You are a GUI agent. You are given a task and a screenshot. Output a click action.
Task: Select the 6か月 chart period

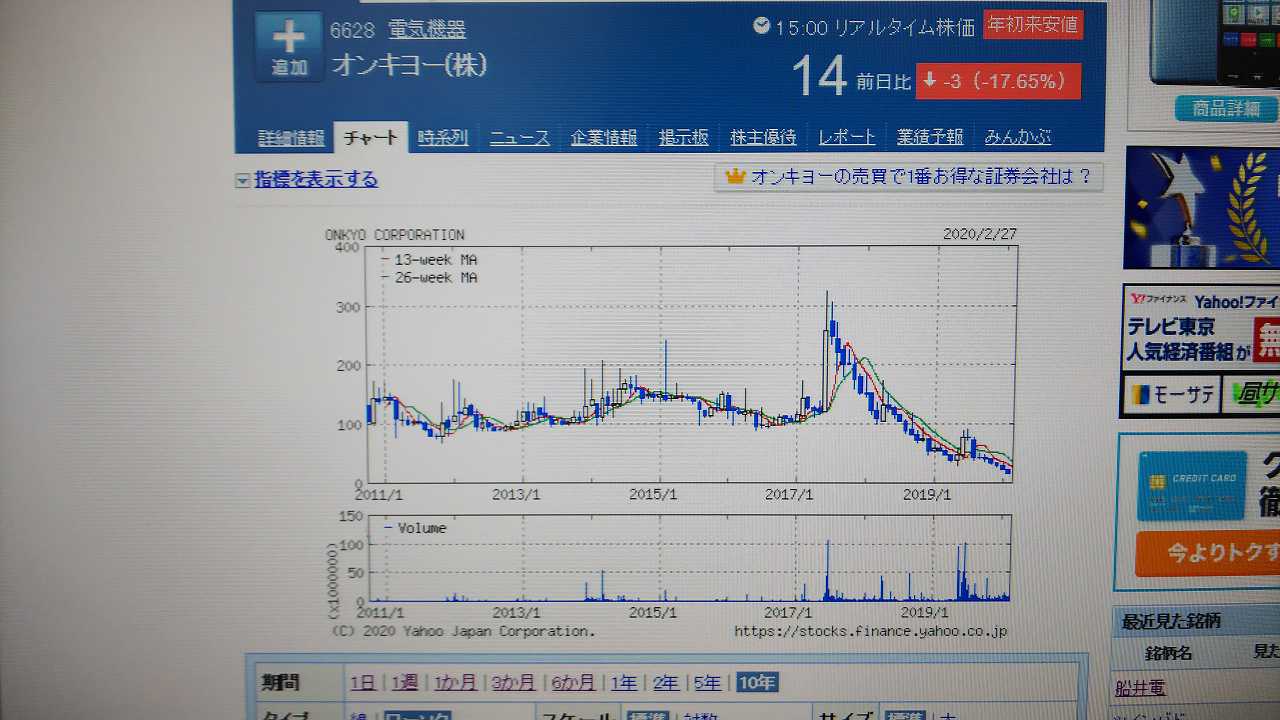[x=573, y=683]
